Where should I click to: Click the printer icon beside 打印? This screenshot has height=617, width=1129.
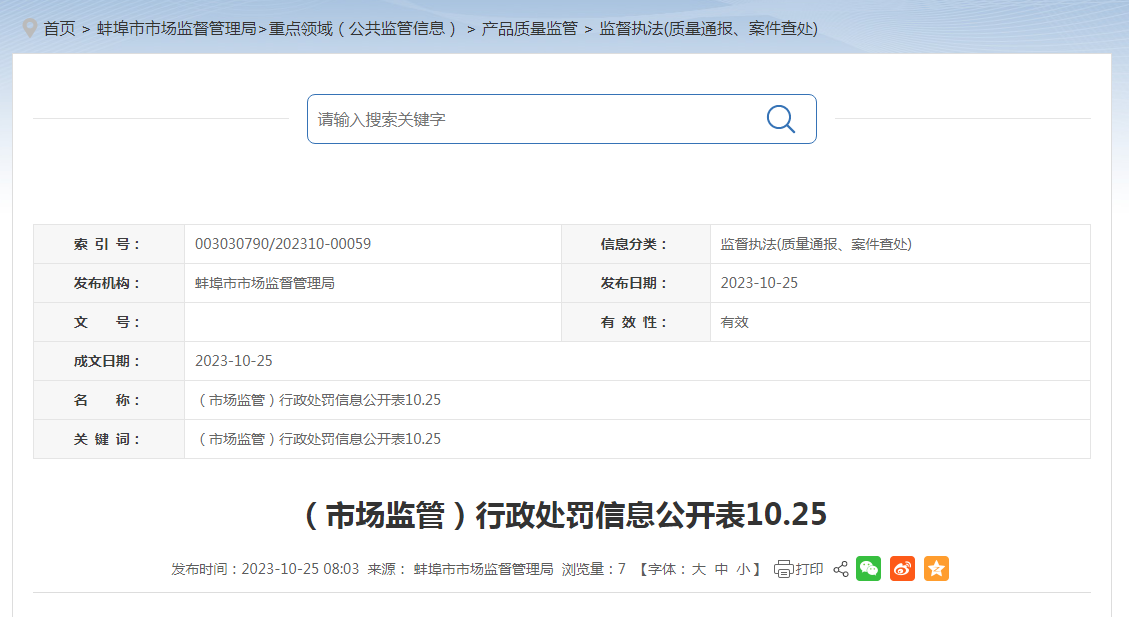783,569
